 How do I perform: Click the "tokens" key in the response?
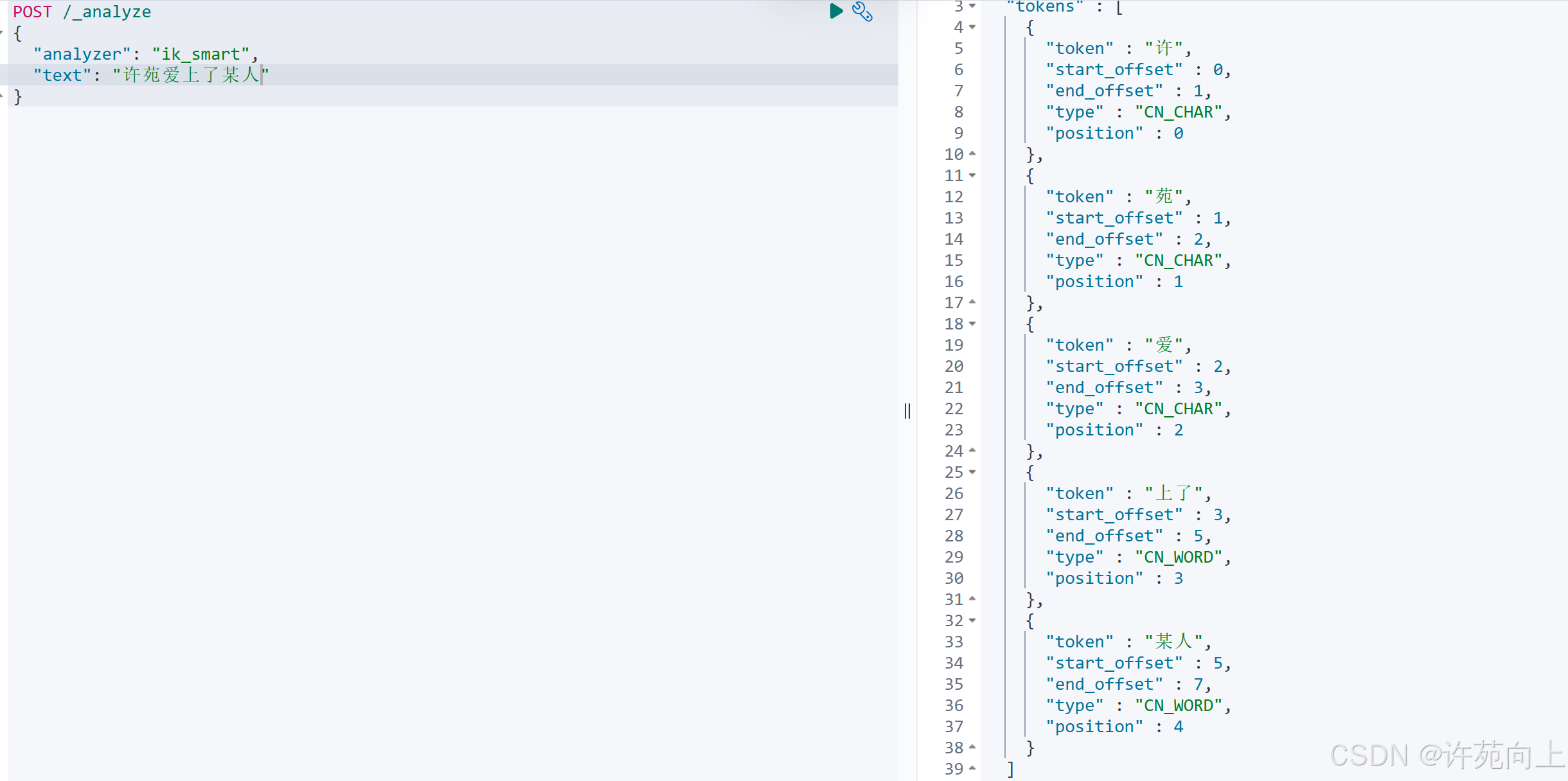pyautogui.click(x=1046, y=6)
